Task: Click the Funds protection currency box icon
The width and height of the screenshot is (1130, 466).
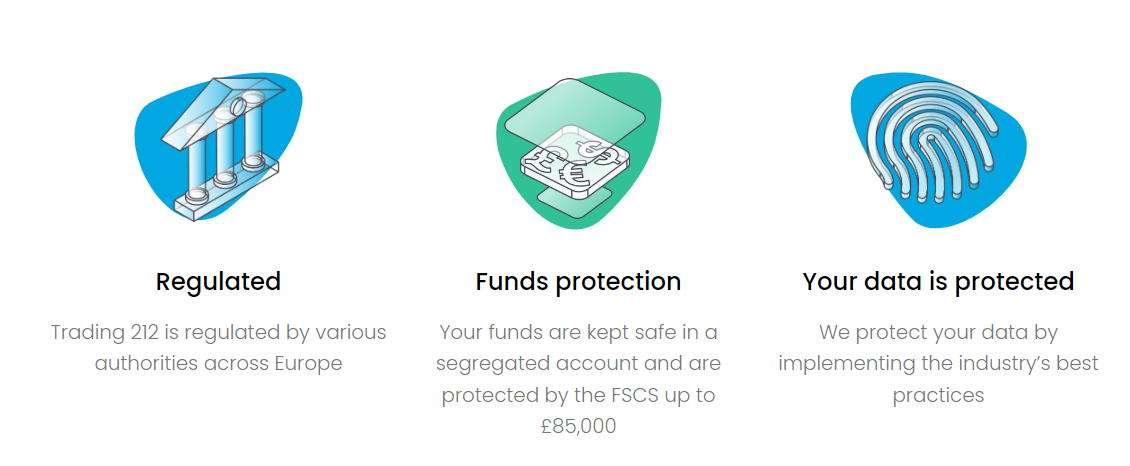Action: [x=578, y=152]
